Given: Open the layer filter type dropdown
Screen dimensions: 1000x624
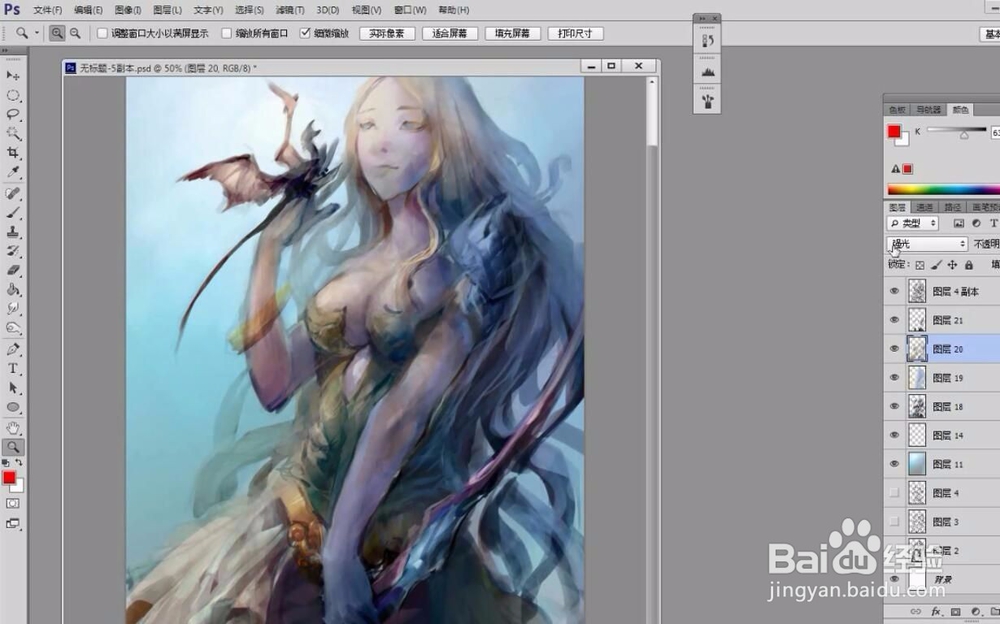Looking at the screenshot, I should [x=913, y=223].
